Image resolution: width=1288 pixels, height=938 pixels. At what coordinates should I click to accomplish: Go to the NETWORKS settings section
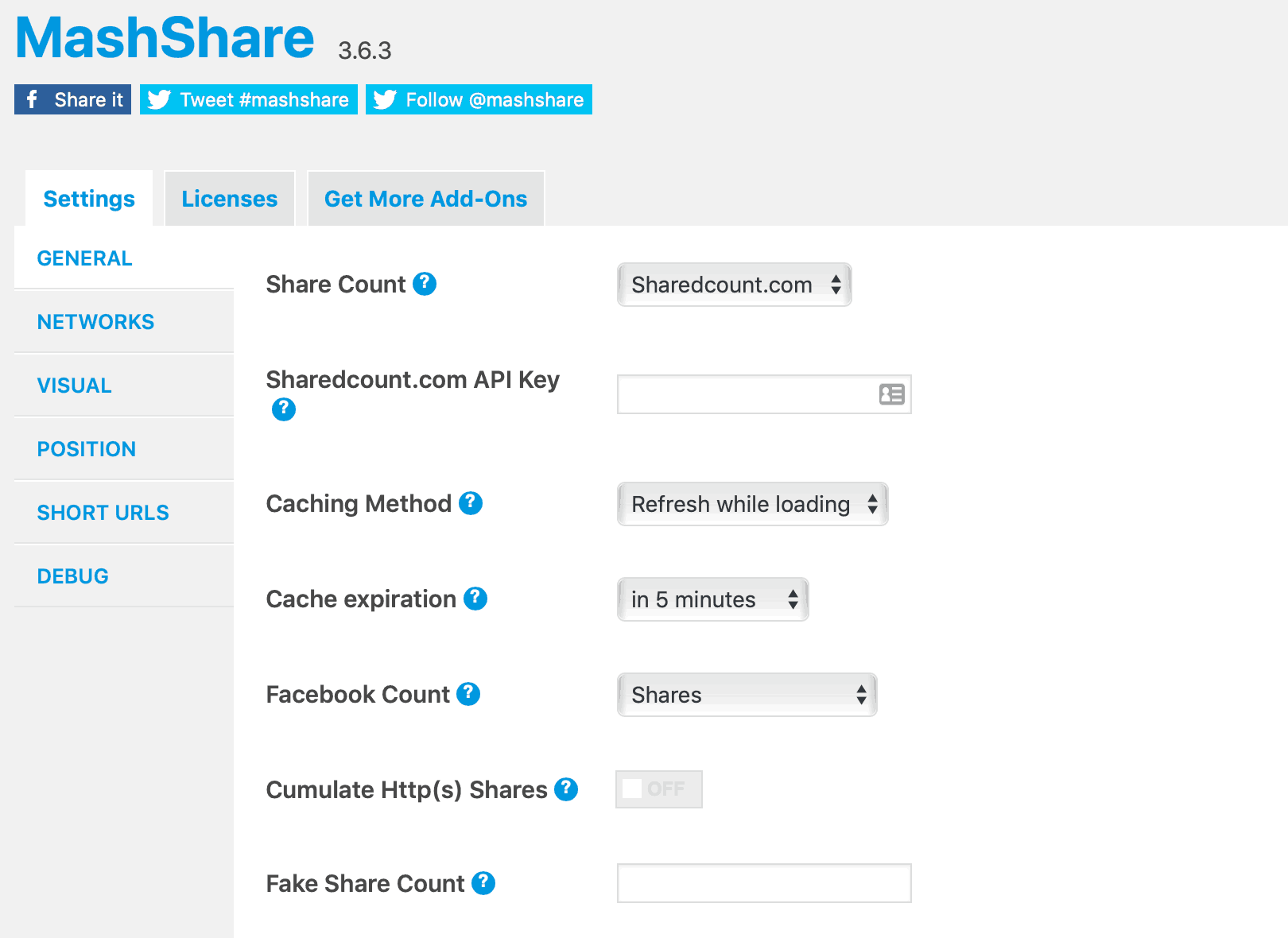tap(95, 321)
